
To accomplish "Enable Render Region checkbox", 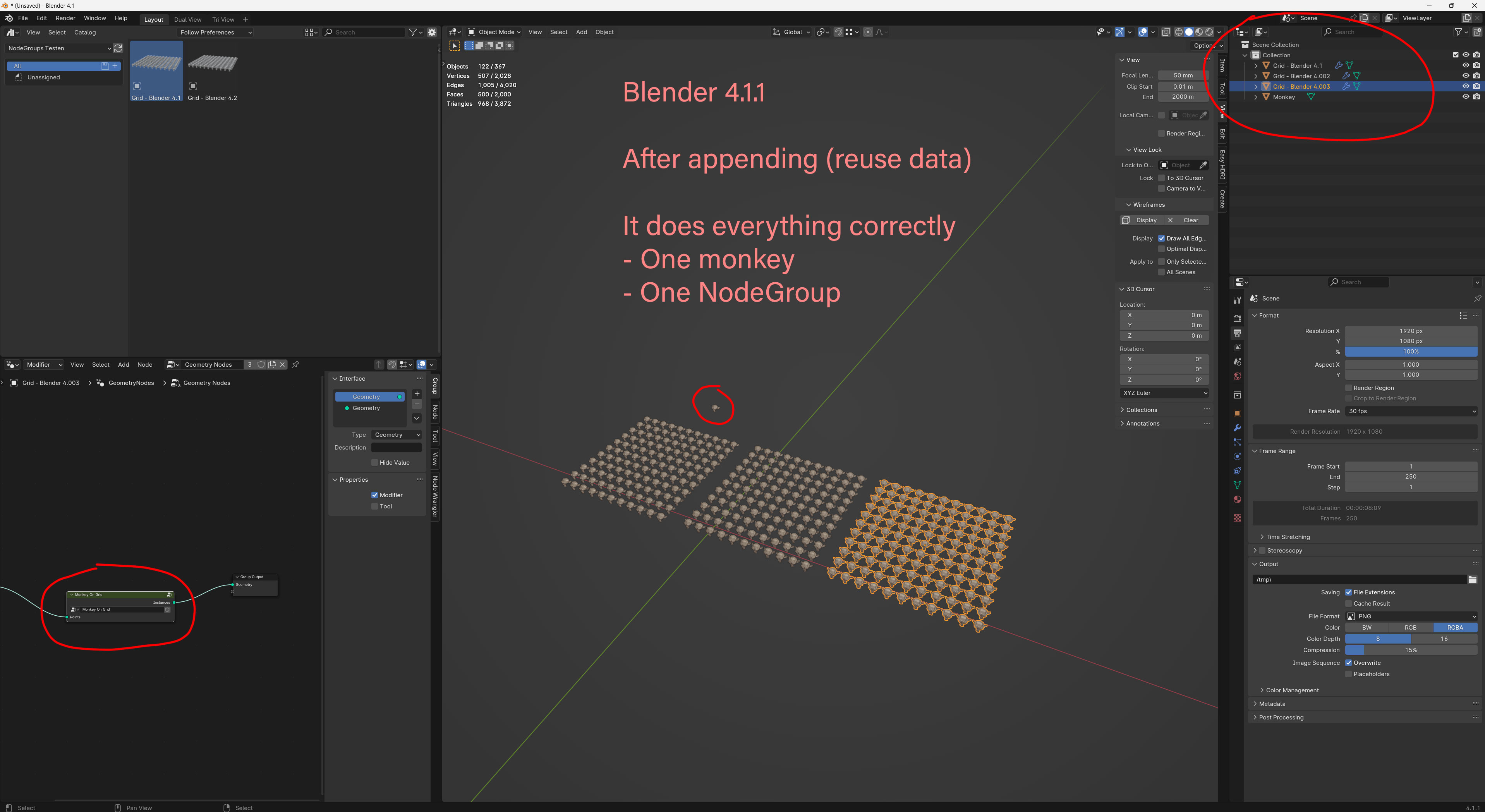I will coord(1349,388).
